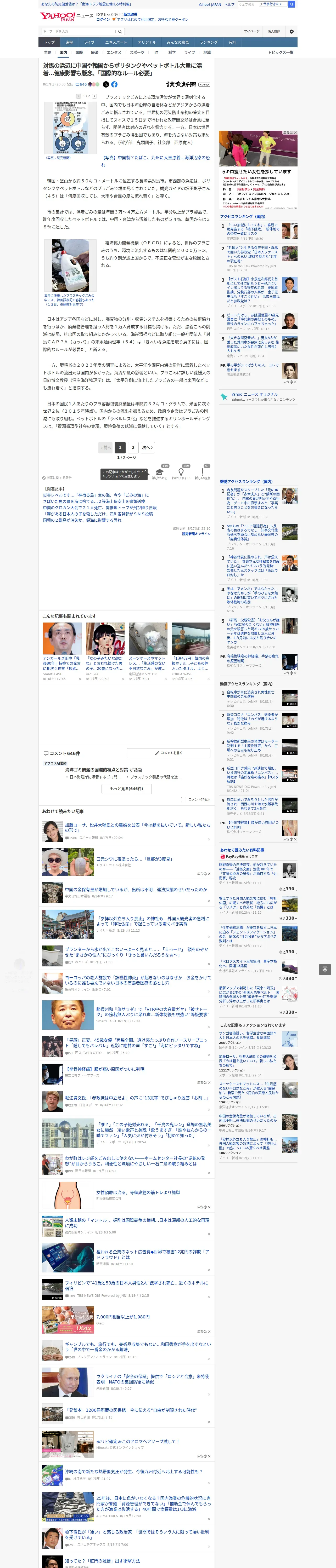Click the 'マイページ' button
The image size is (336, 1568).
252,31
